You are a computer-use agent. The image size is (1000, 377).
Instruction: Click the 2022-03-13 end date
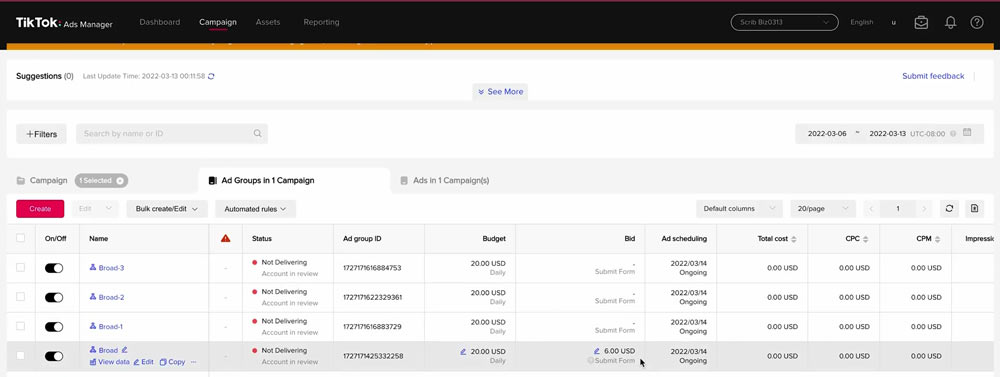pos(888,134)
